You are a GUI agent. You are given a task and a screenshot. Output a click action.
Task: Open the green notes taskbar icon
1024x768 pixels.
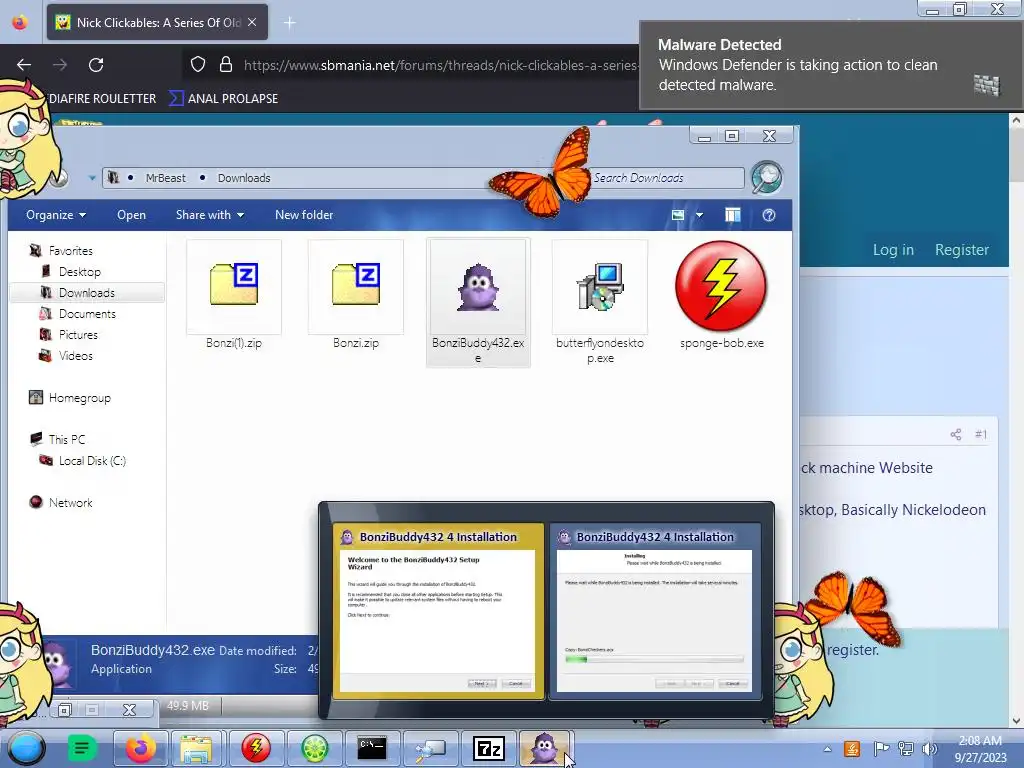82,748
